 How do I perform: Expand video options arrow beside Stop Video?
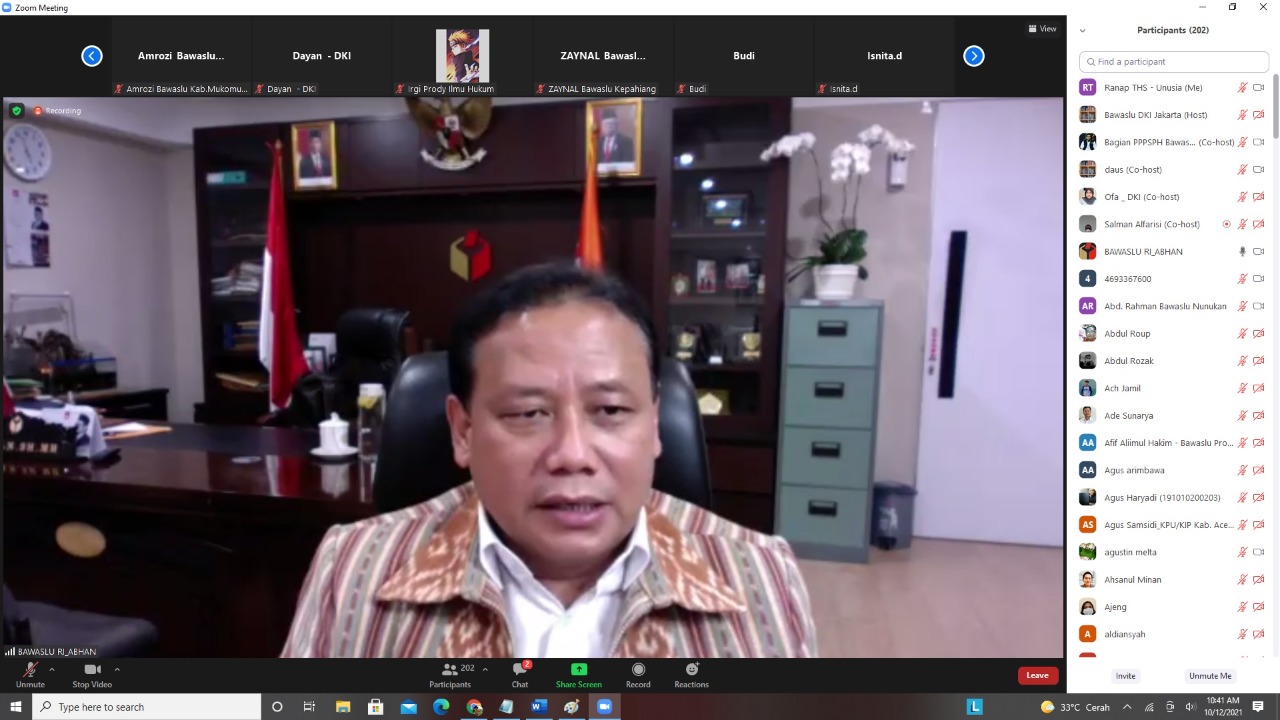click(x=117, y=669)
